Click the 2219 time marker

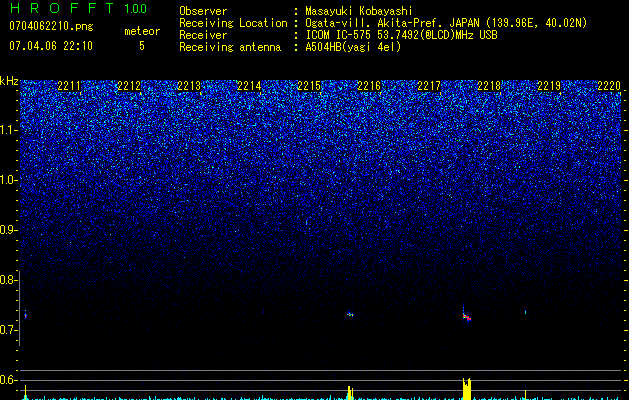549,86
